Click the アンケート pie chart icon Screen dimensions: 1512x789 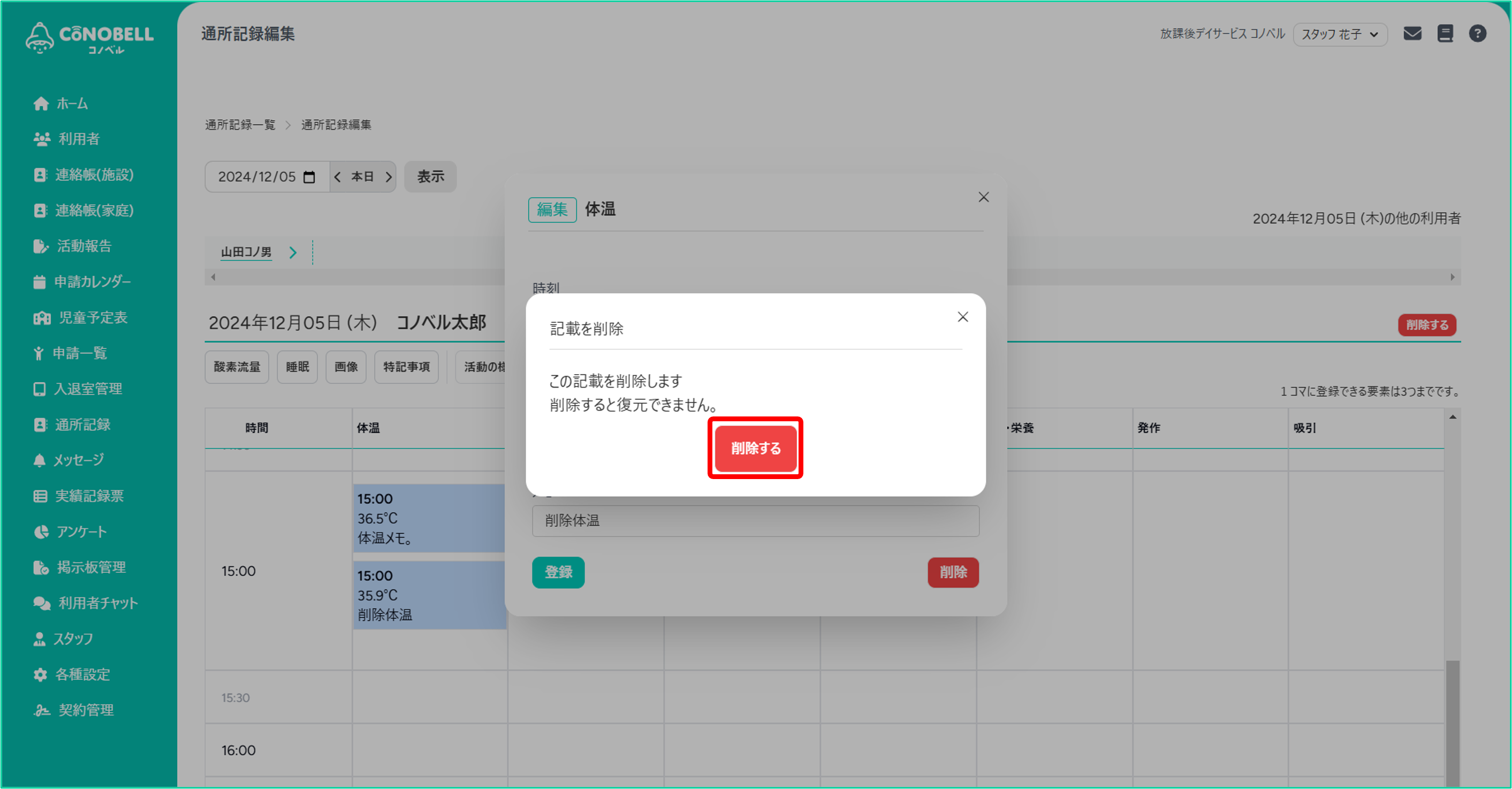click(x=41, y=532)
